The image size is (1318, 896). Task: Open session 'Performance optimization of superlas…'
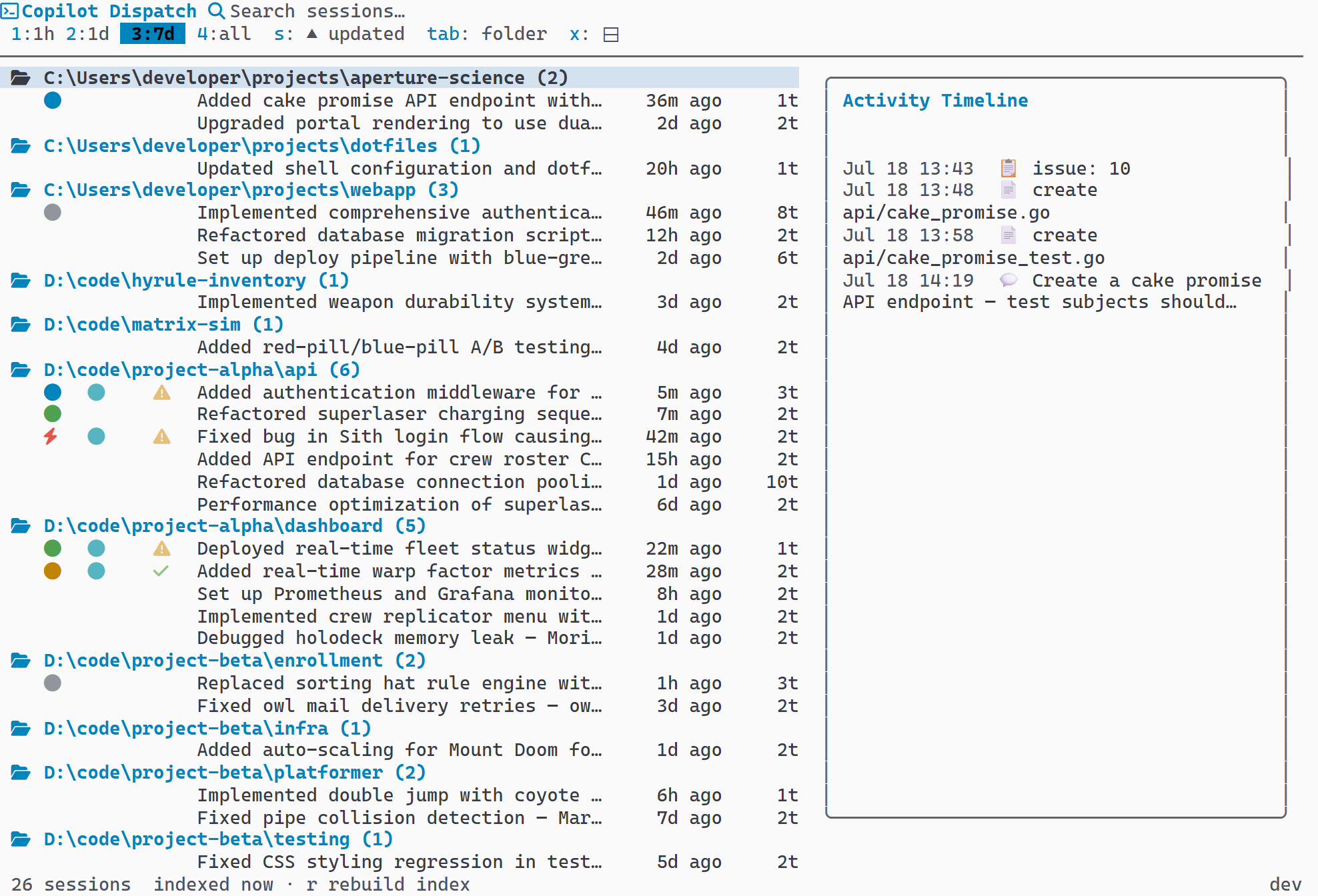pyautogui.click(x=400, y=505)
